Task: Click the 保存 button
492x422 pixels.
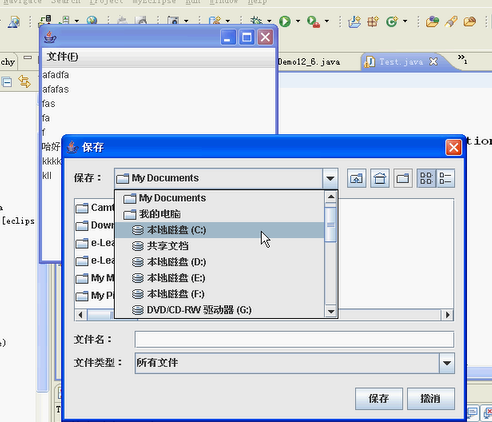Action: [379, 399]
